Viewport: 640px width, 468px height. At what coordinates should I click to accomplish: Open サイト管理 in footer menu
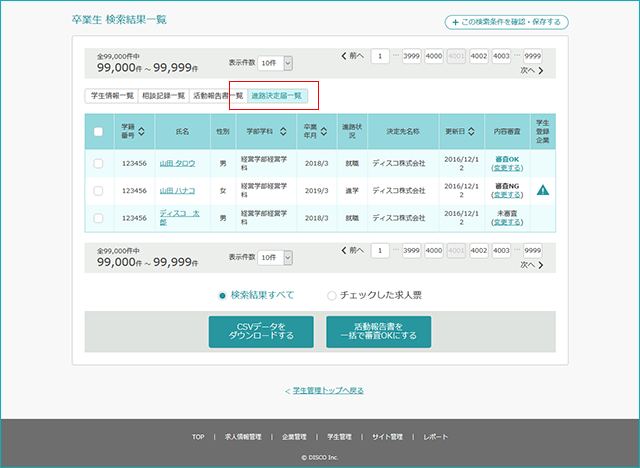387,437
